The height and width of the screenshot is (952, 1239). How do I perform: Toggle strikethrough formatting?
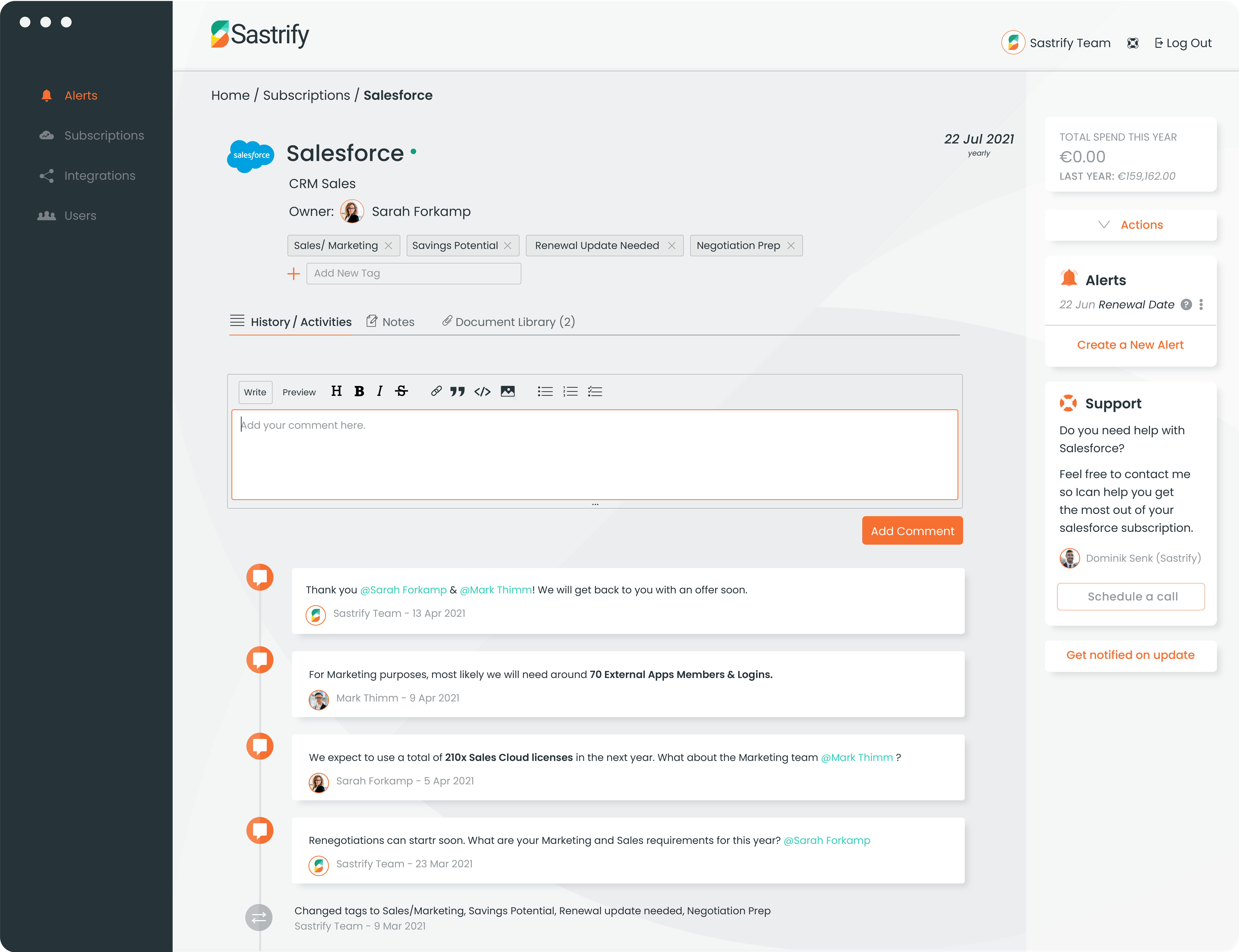coord(401,391)
